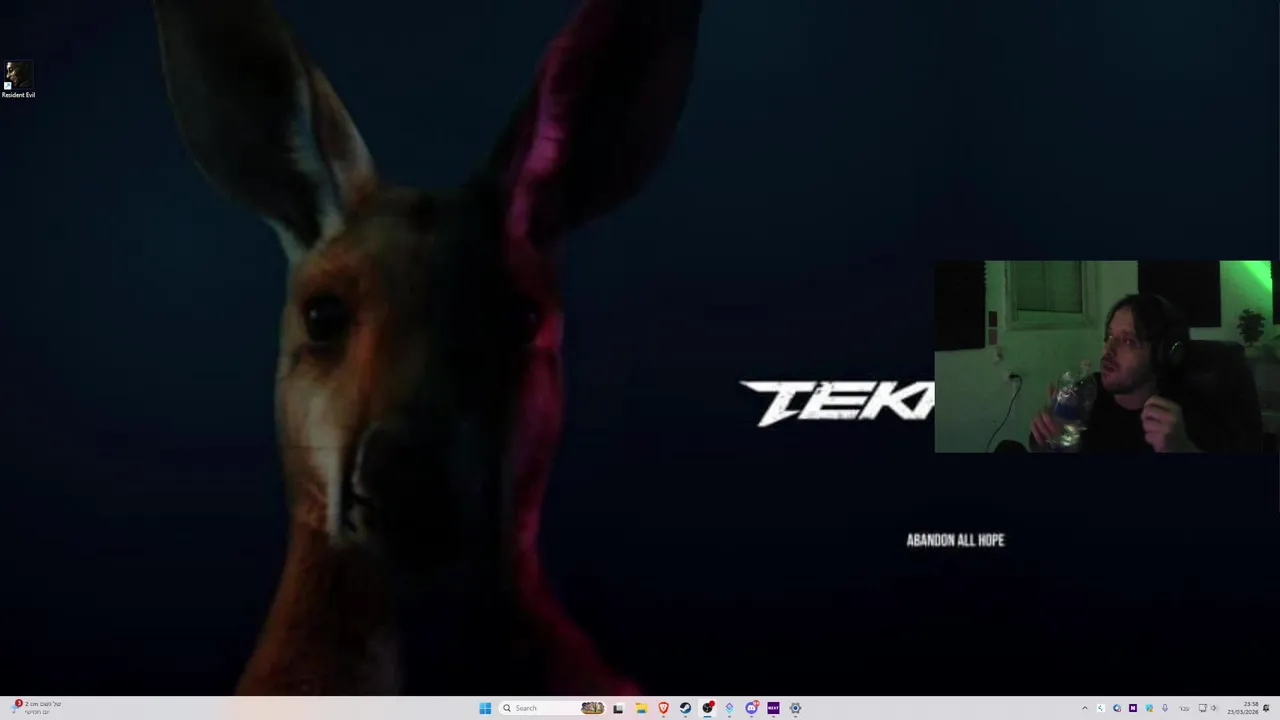1280x720 pixels.
Task: Launch the Brave browser from taskbar
Action: 663,708
